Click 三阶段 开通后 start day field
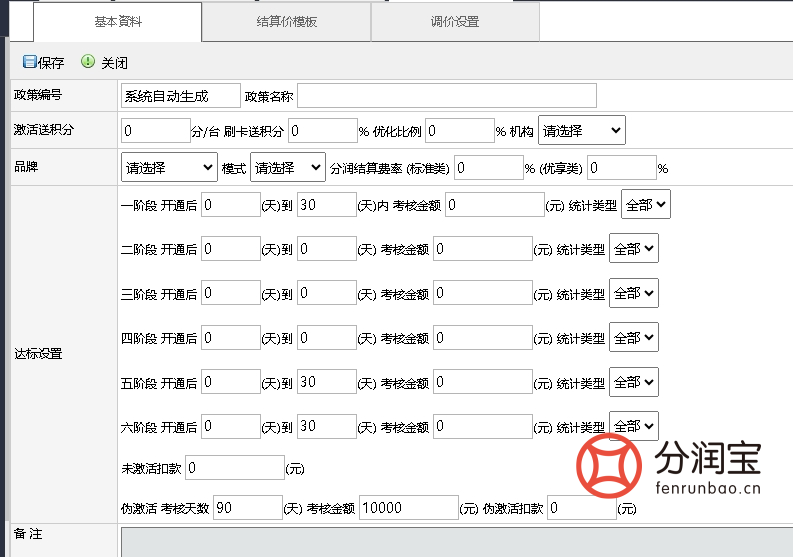The height and width of the screenshot is (557, 793). click(231, 293)
